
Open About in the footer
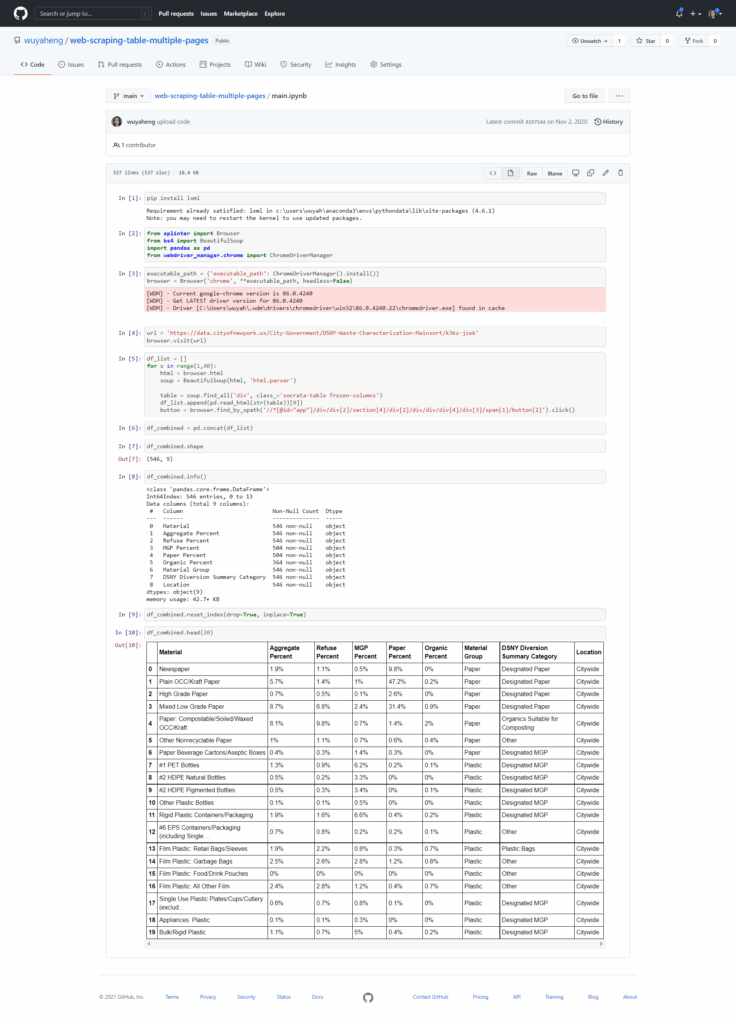630,997
